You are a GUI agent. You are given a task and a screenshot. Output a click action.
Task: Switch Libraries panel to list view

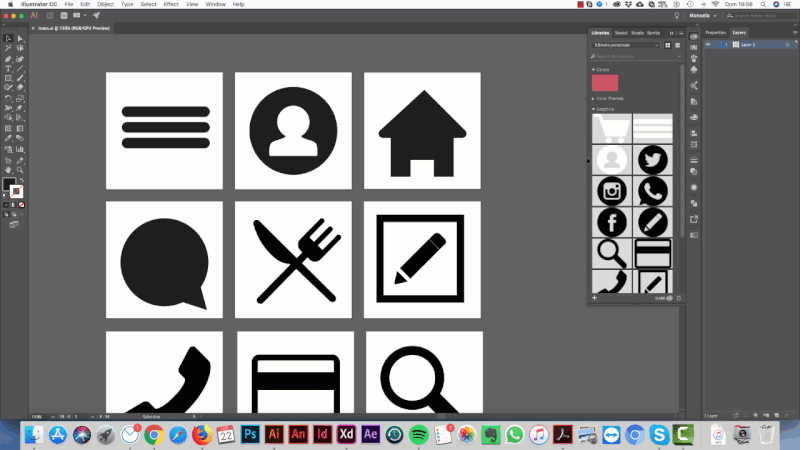pyautogui.click(x=676, y=45)
